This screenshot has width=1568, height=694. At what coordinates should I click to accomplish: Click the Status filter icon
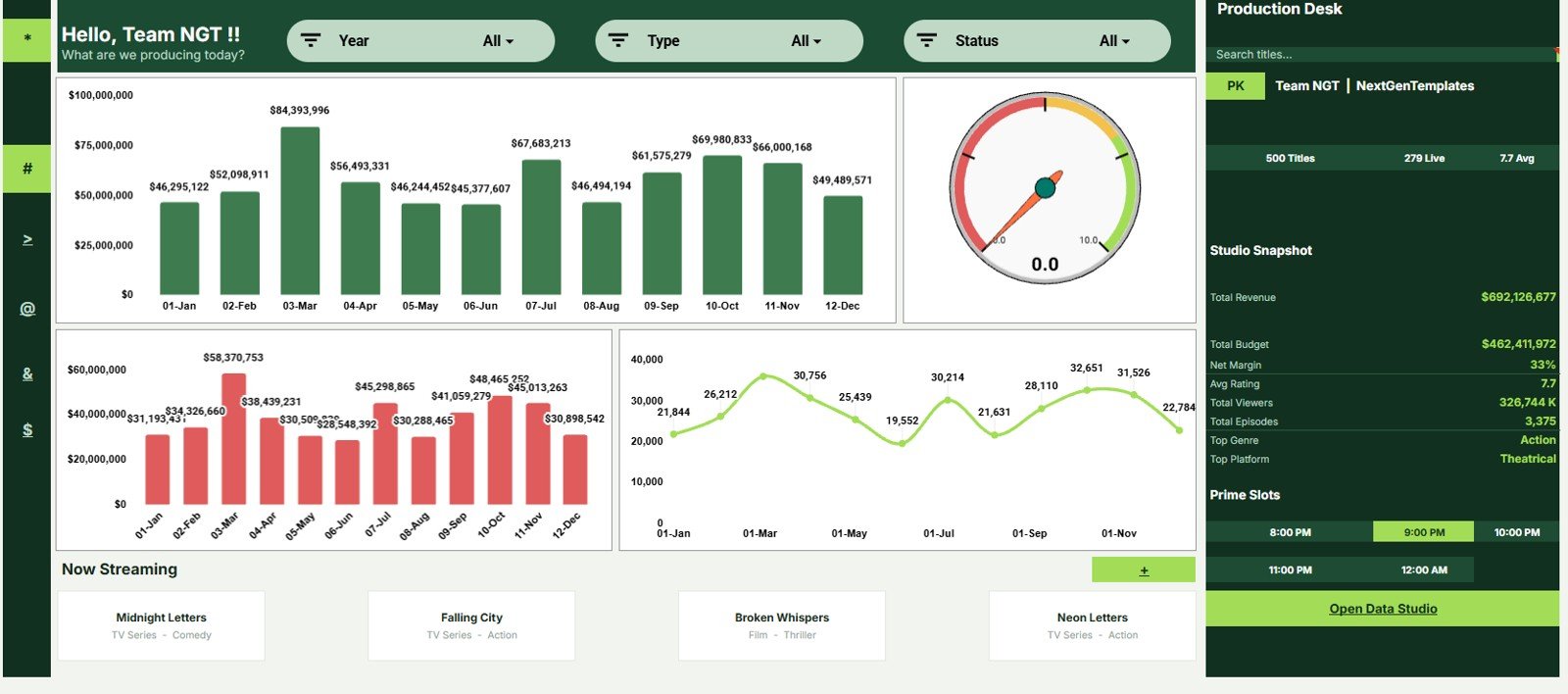926,40
